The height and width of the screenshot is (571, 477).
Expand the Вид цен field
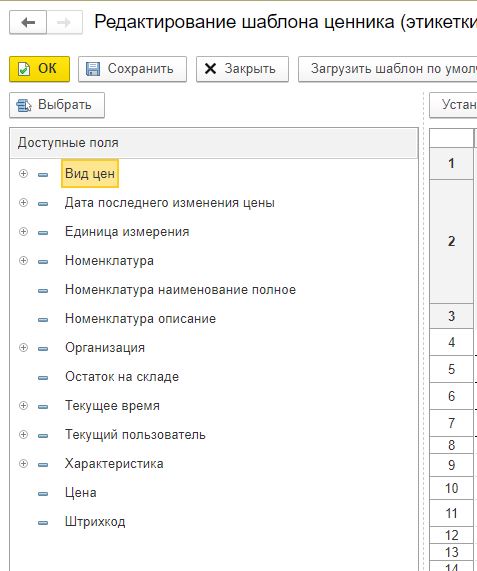(23, 173)
